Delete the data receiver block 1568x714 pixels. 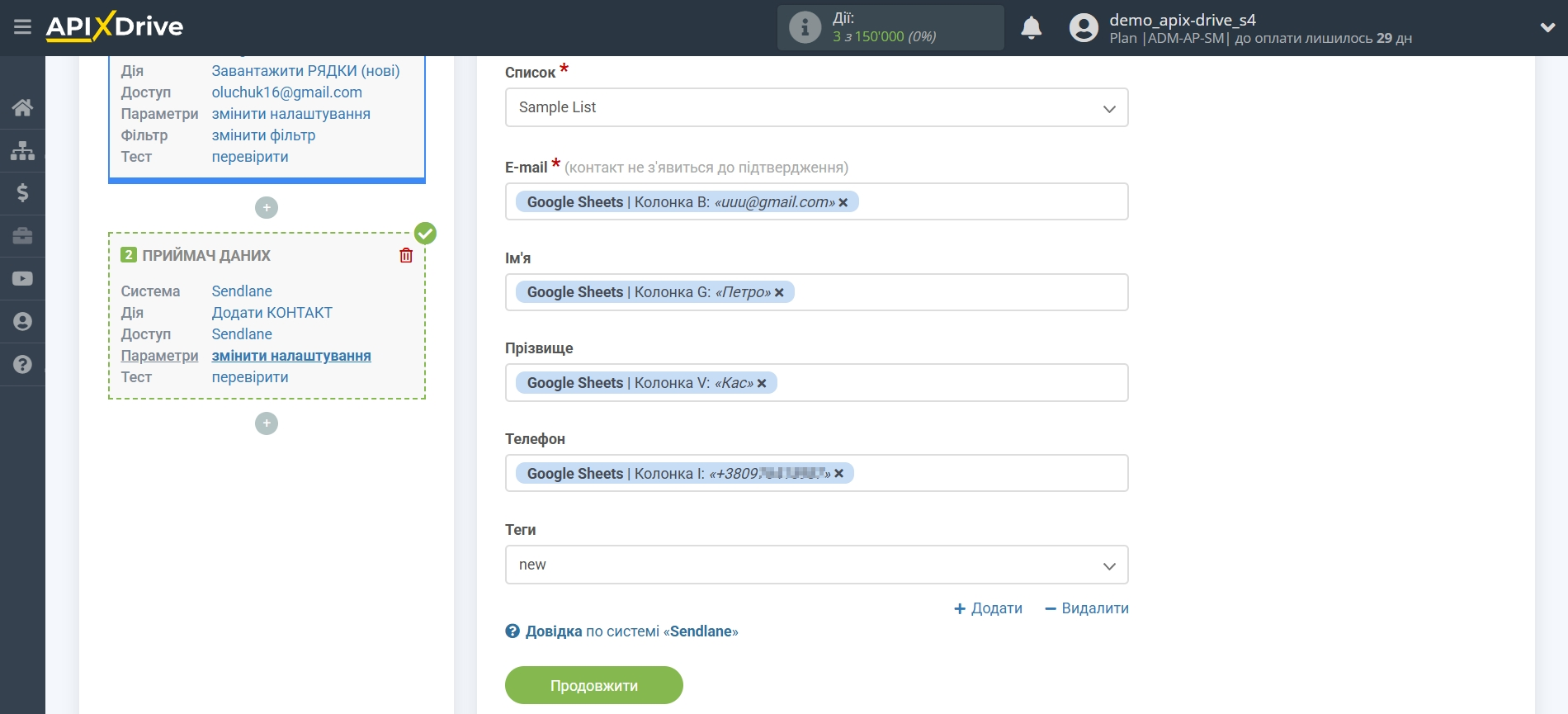(406, 255)
